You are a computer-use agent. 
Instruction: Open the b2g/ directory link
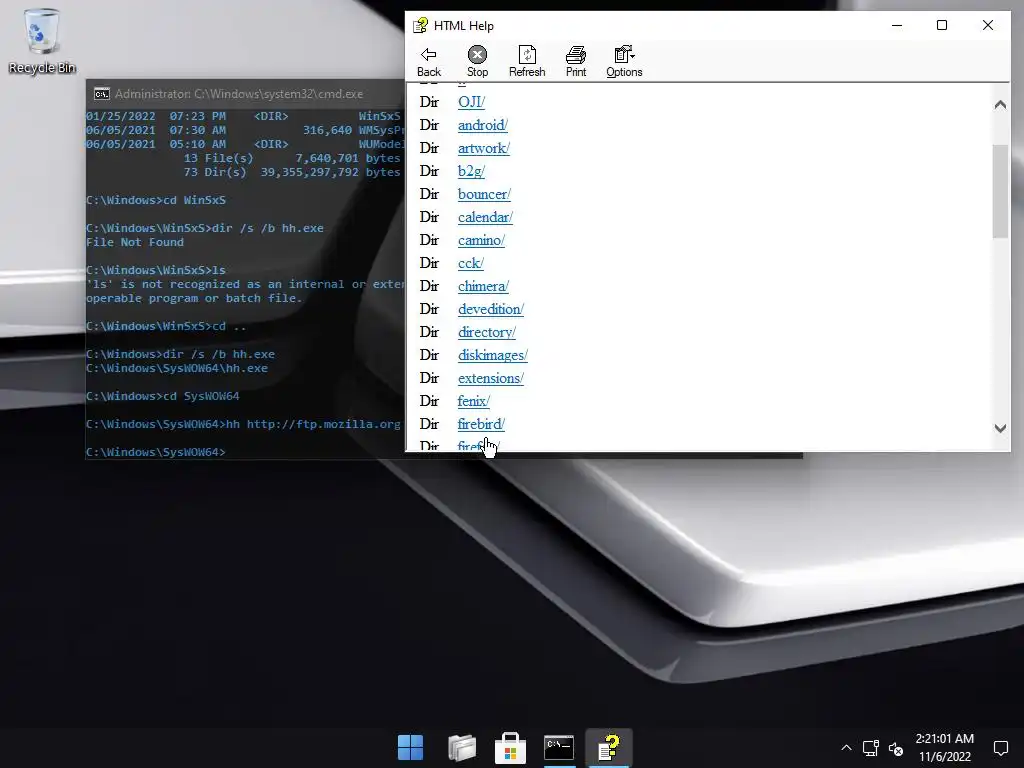pyautogui.click(x=471, y=171)
